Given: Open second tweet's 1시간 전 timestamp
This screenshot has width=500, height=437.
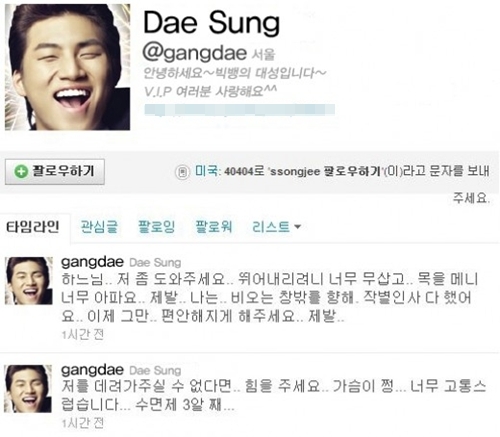Looking at the screenshot, I should point(83,423).
